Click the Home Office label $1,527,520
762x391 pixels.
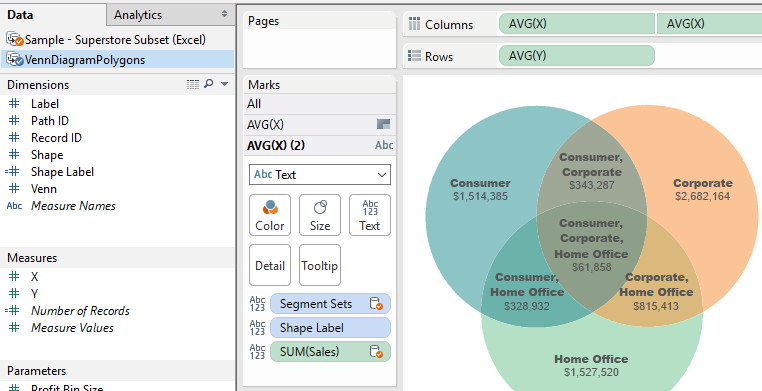coord(591,366)
